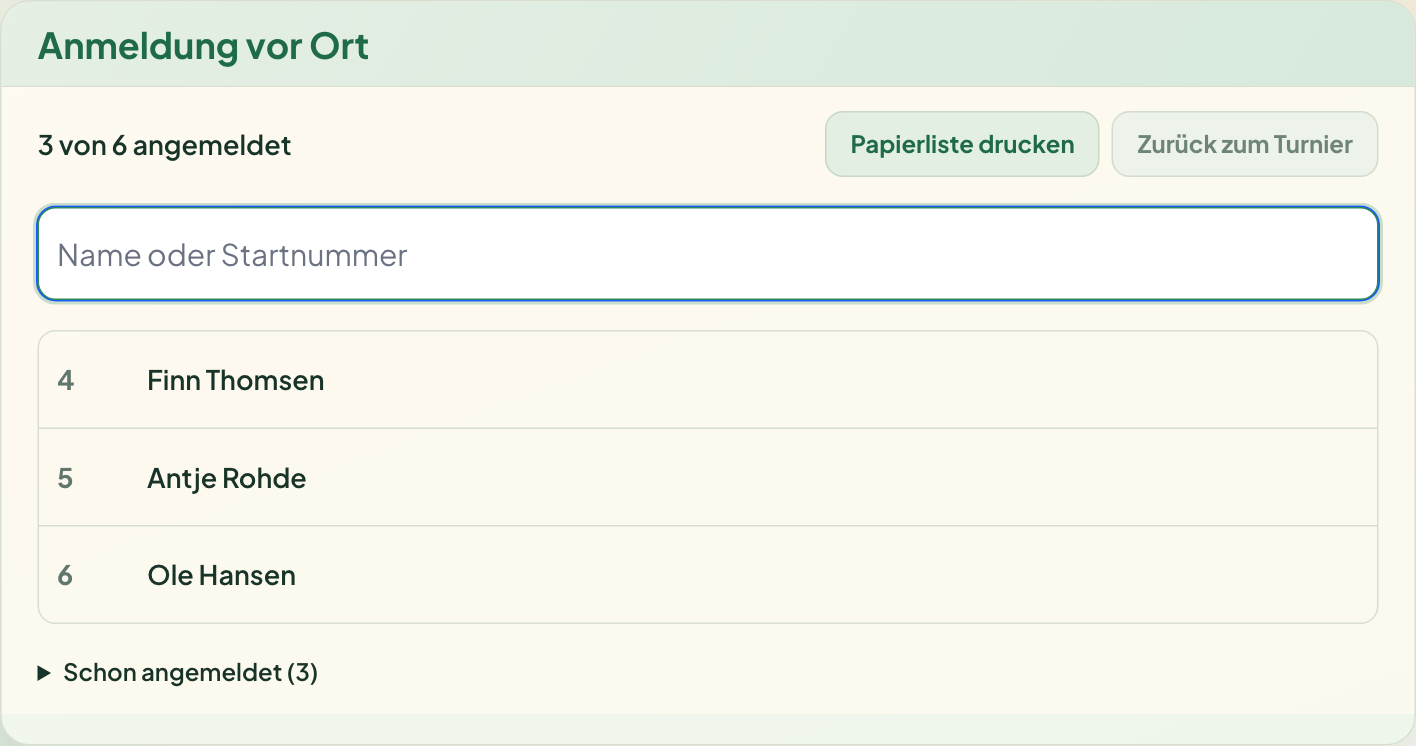Register the participant named Thomsen
Viewport: 1416px width, 746px height.
(708, 380)
